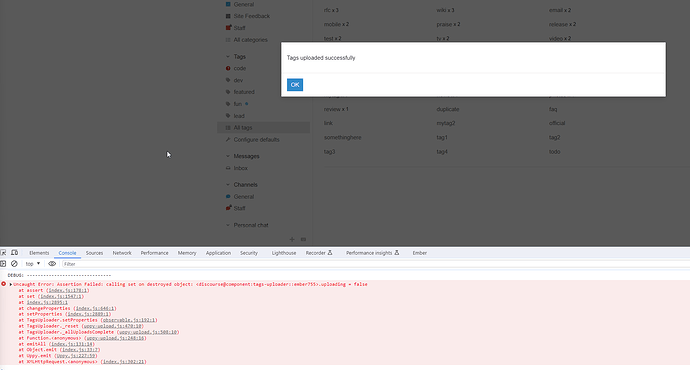Open the Lighthouse tab
This screenshot has width=690, height=370.
click(x=284, y=253)
